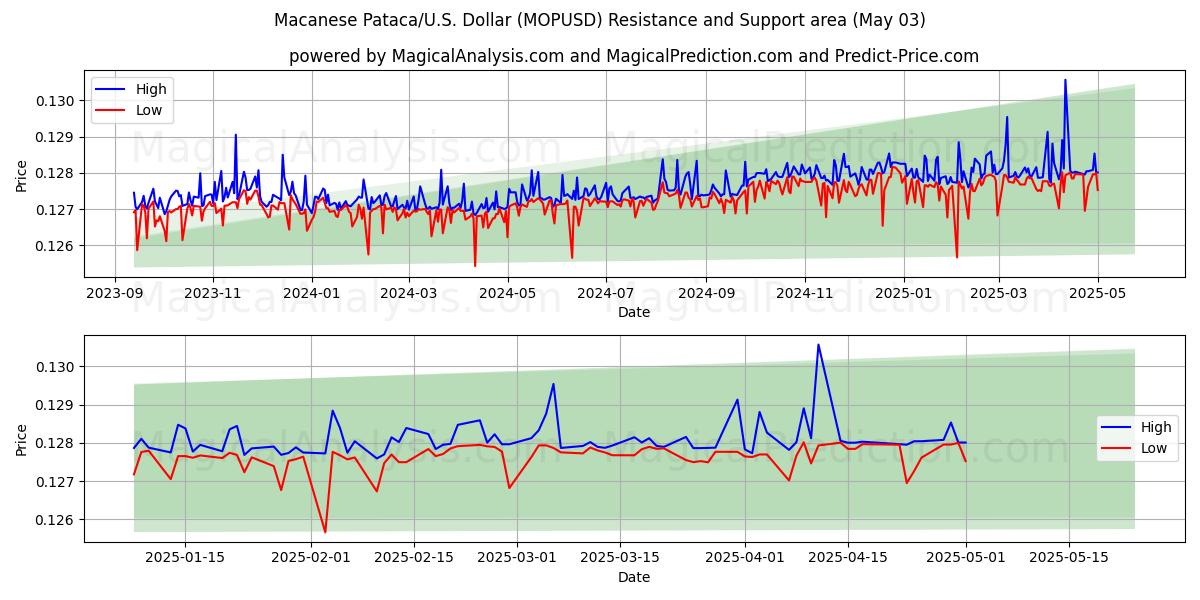
Task: Click the 0.129 price tick on the bottom chart
Action: [x=56, y=405]
